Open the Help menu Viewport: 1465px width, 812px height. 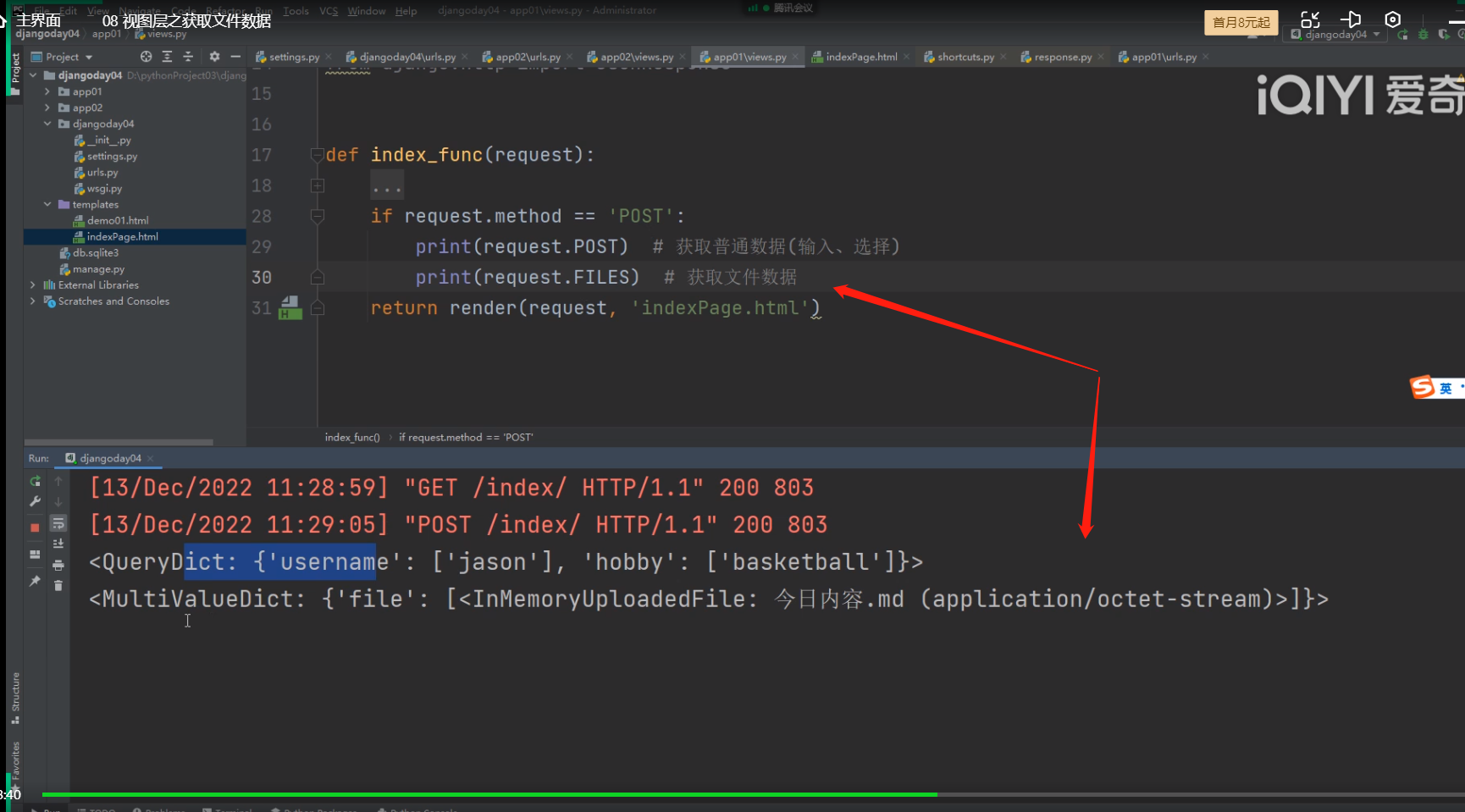point(406,11)
